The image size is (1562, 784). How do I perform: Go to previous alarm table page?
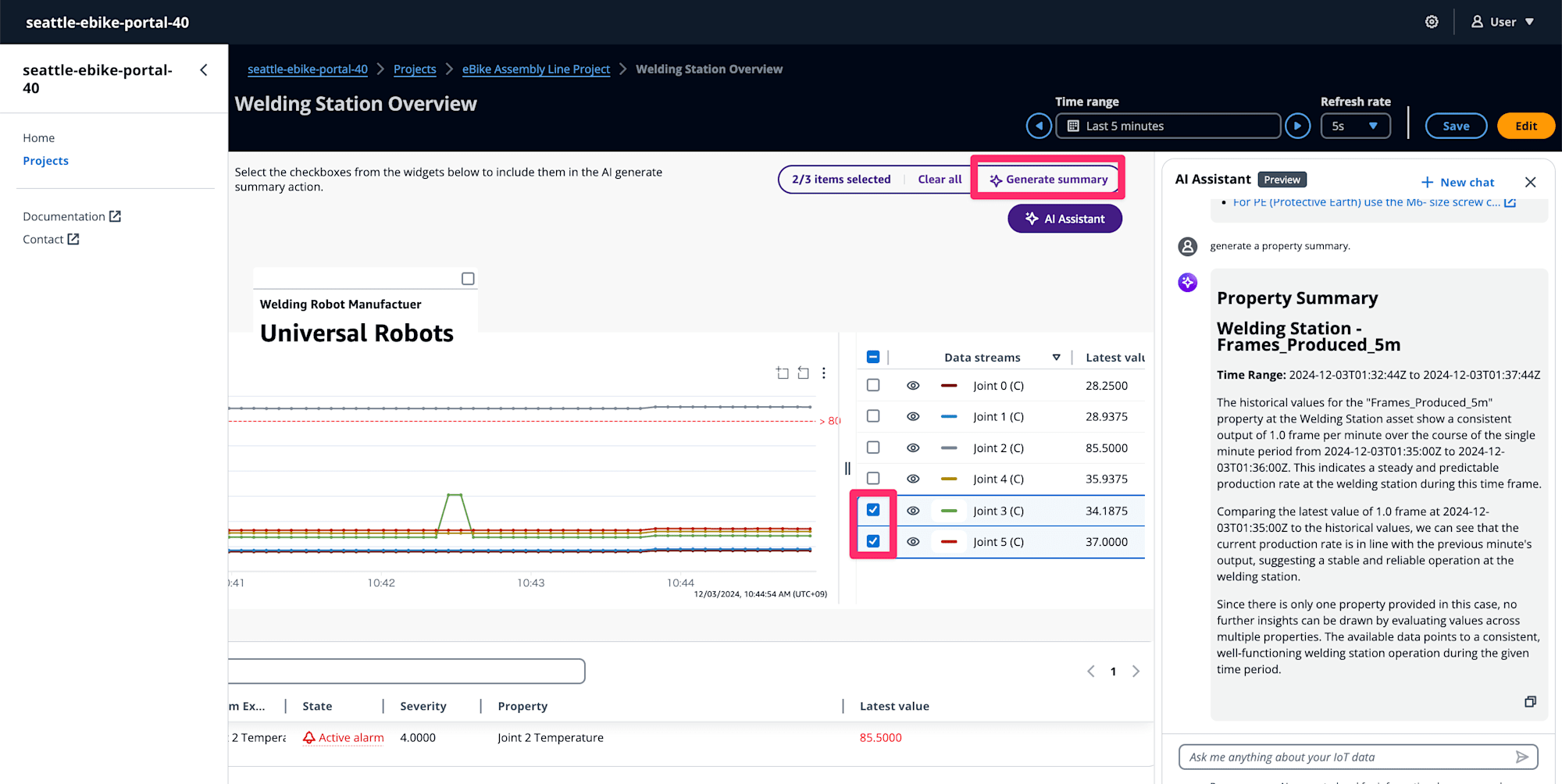(1091, 672)
